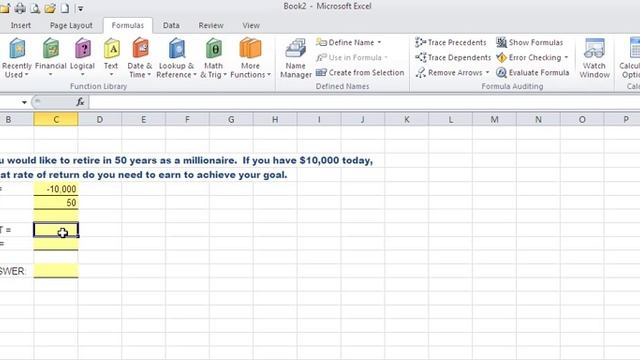Select column M header
The height and width of the screenshot is (360, 640).
(494, 120)
